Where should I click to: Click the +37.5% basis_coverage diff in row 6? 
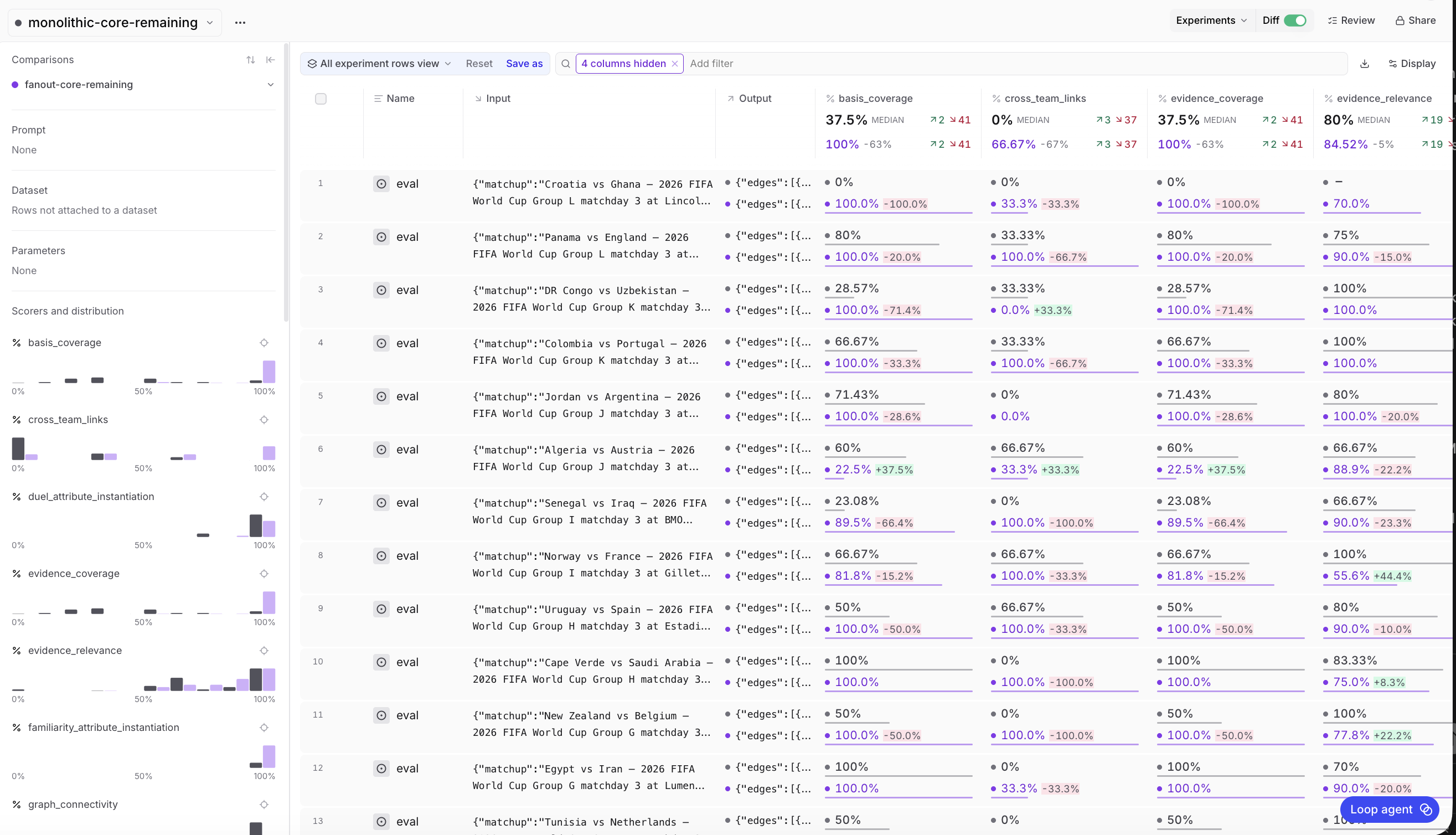tap(894, 470)
